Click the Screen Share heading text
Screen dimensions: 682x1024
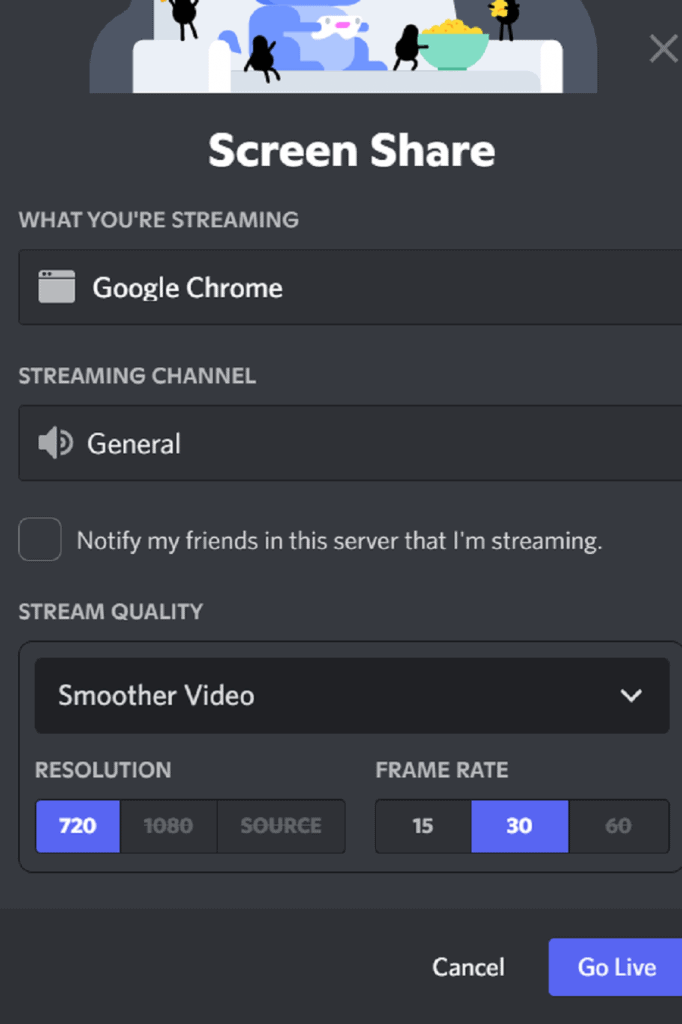pos(351,151)
